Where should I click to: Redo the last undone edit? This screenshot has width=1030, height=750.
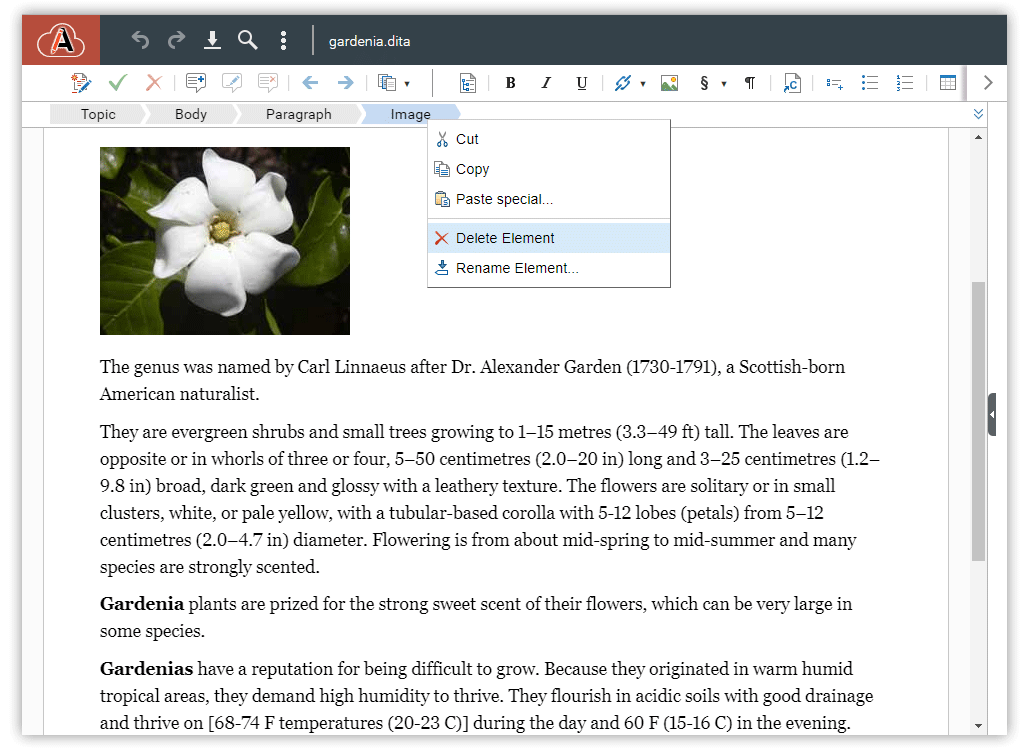tap(176, 40)
